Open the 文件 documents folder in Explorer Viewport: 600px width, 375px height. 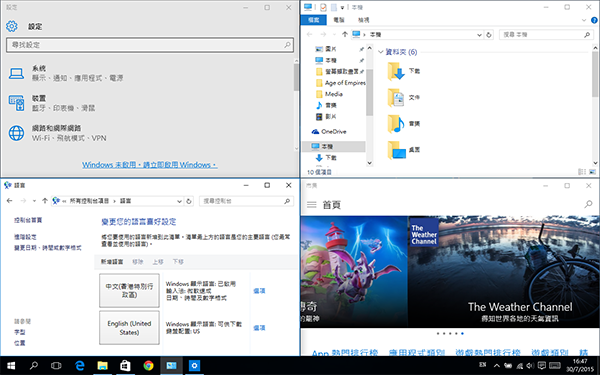click(396, 98)
